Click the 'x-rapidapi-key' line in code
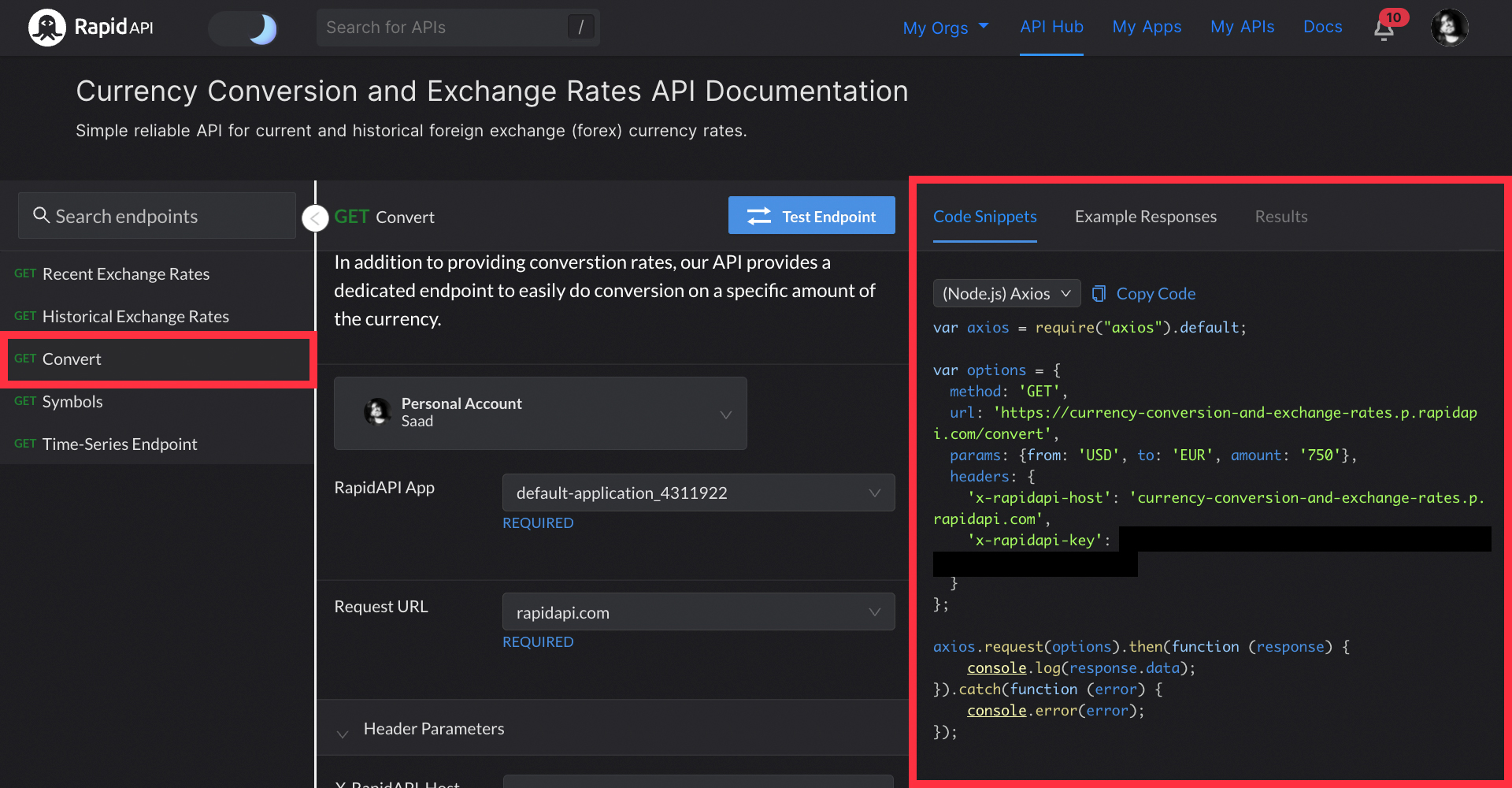This screenshot has width=1512, height=788. pyautogui.click(x=1039, y=540)
